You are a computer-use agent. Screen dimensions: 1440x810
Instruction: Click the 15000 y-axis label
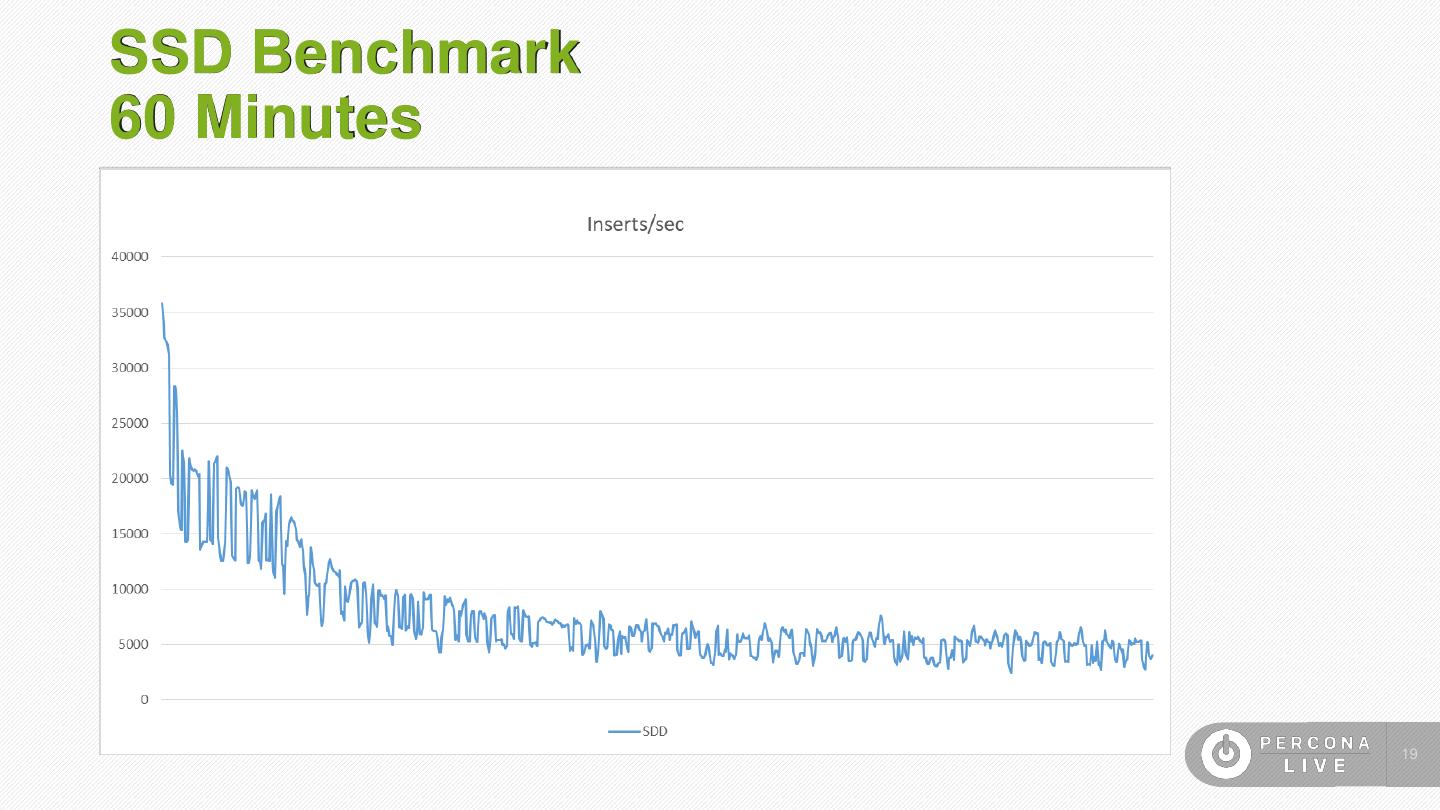(128, 534)
